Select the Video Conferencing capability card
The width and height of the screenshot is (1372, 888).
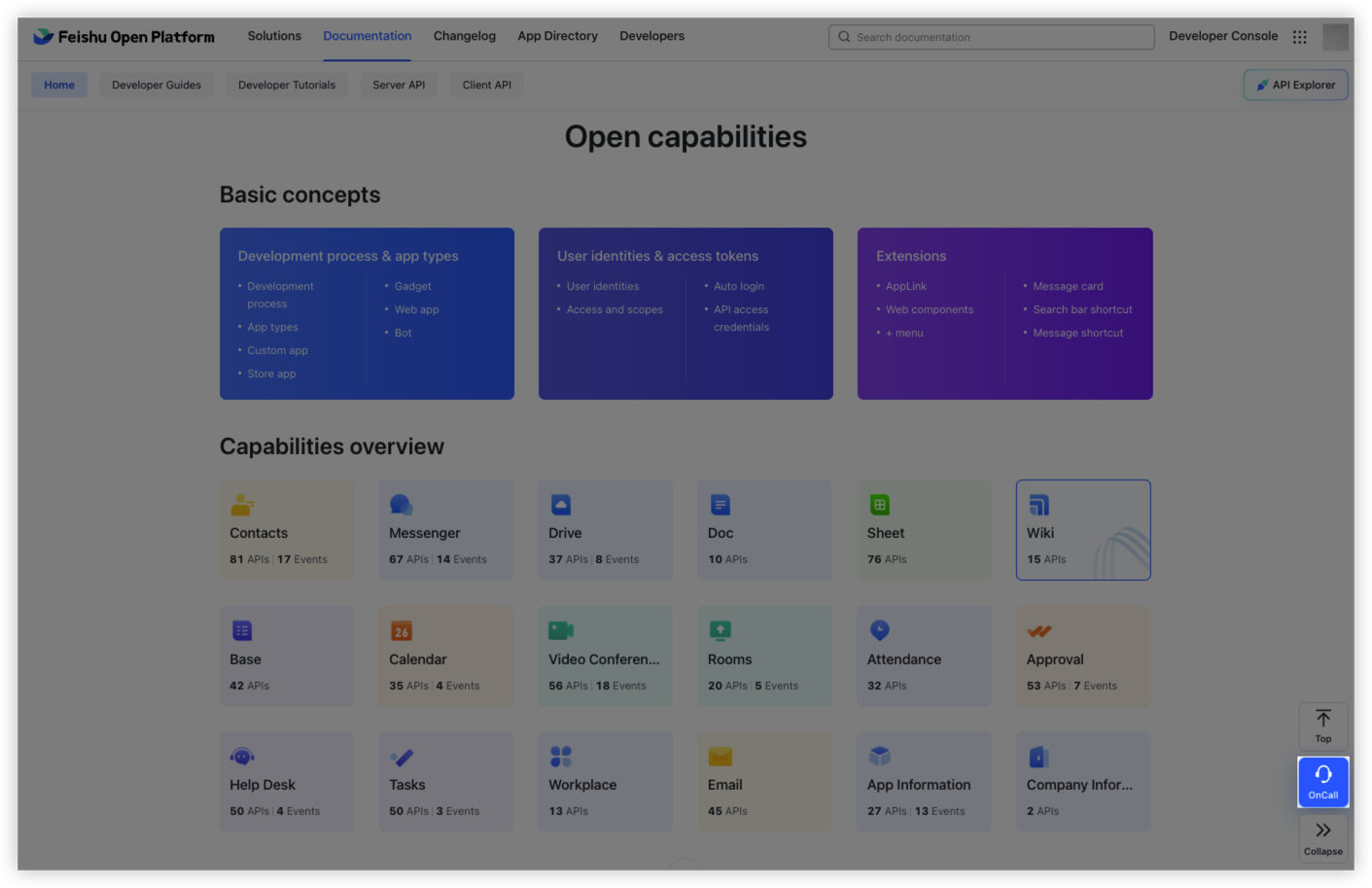[x=605, y=657]
